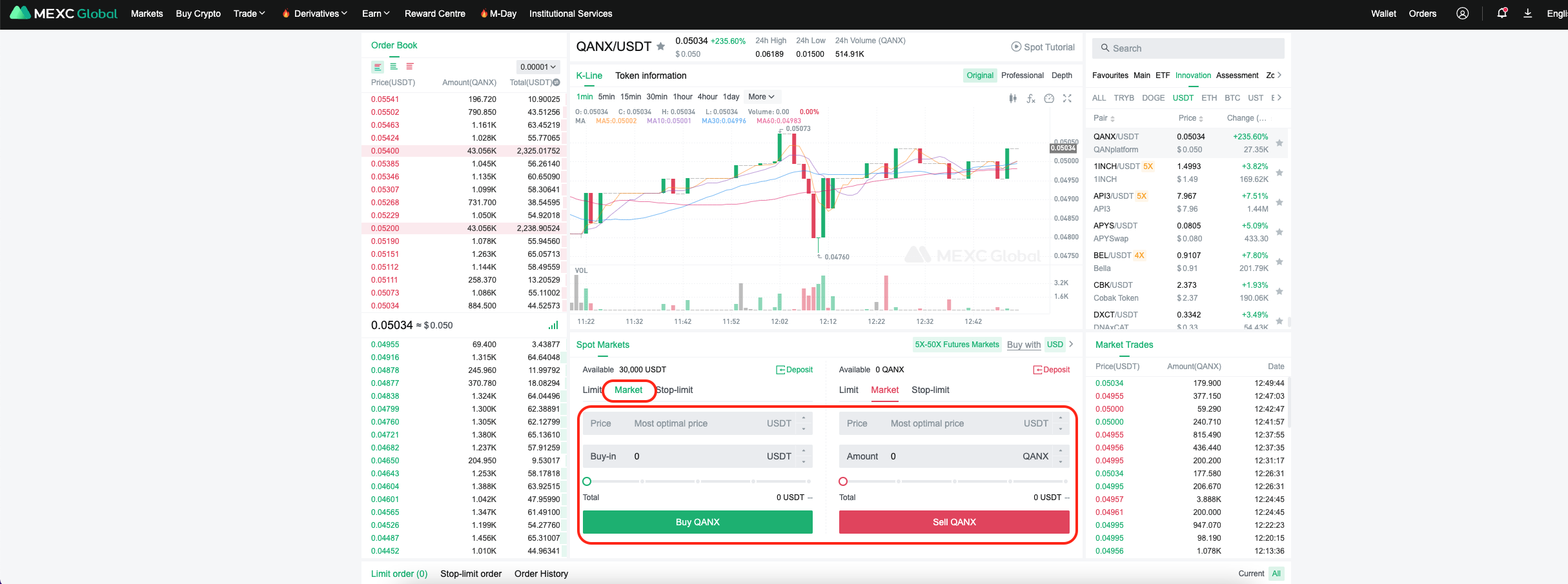
Task: Select the buy side Limit tab
Action: [592, 390]
